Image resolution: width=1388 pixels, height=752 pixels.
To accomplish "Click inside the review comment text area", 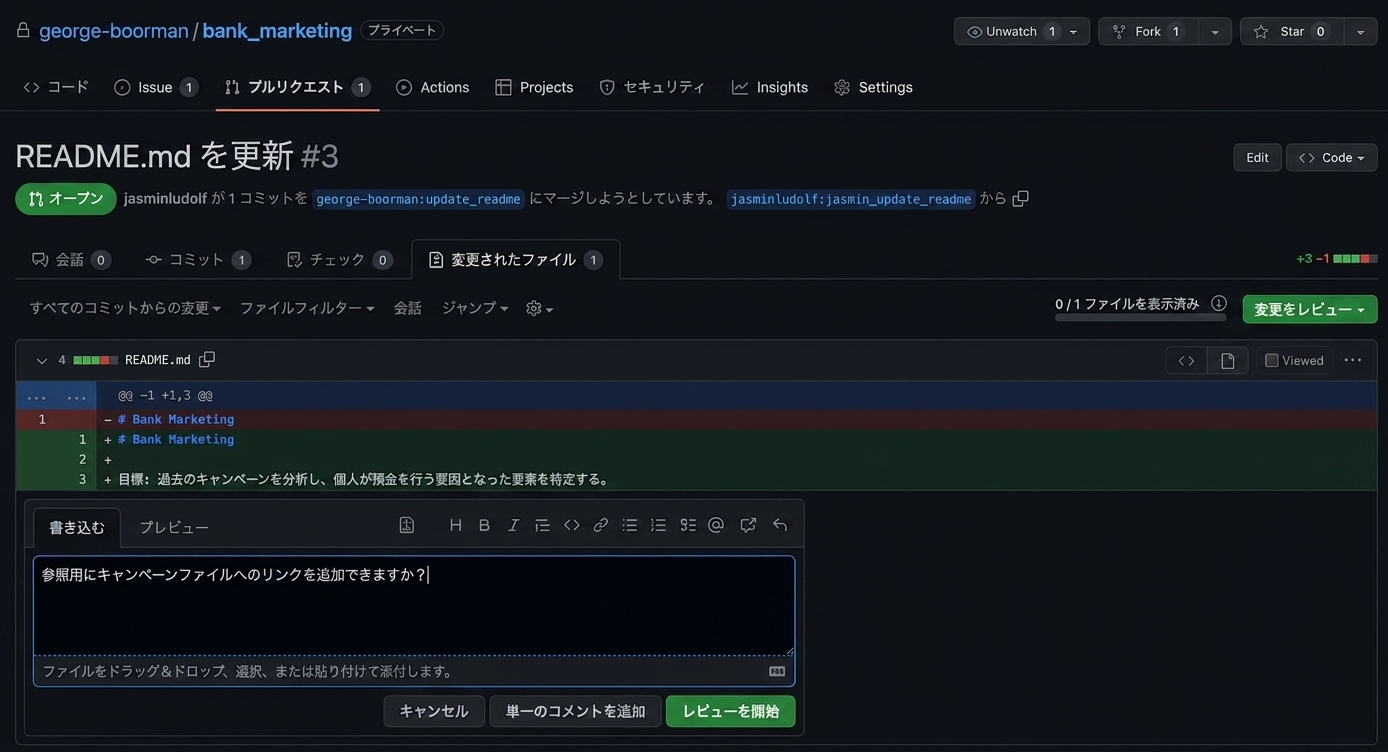I will pyautogui.click(x=414, y=606).
